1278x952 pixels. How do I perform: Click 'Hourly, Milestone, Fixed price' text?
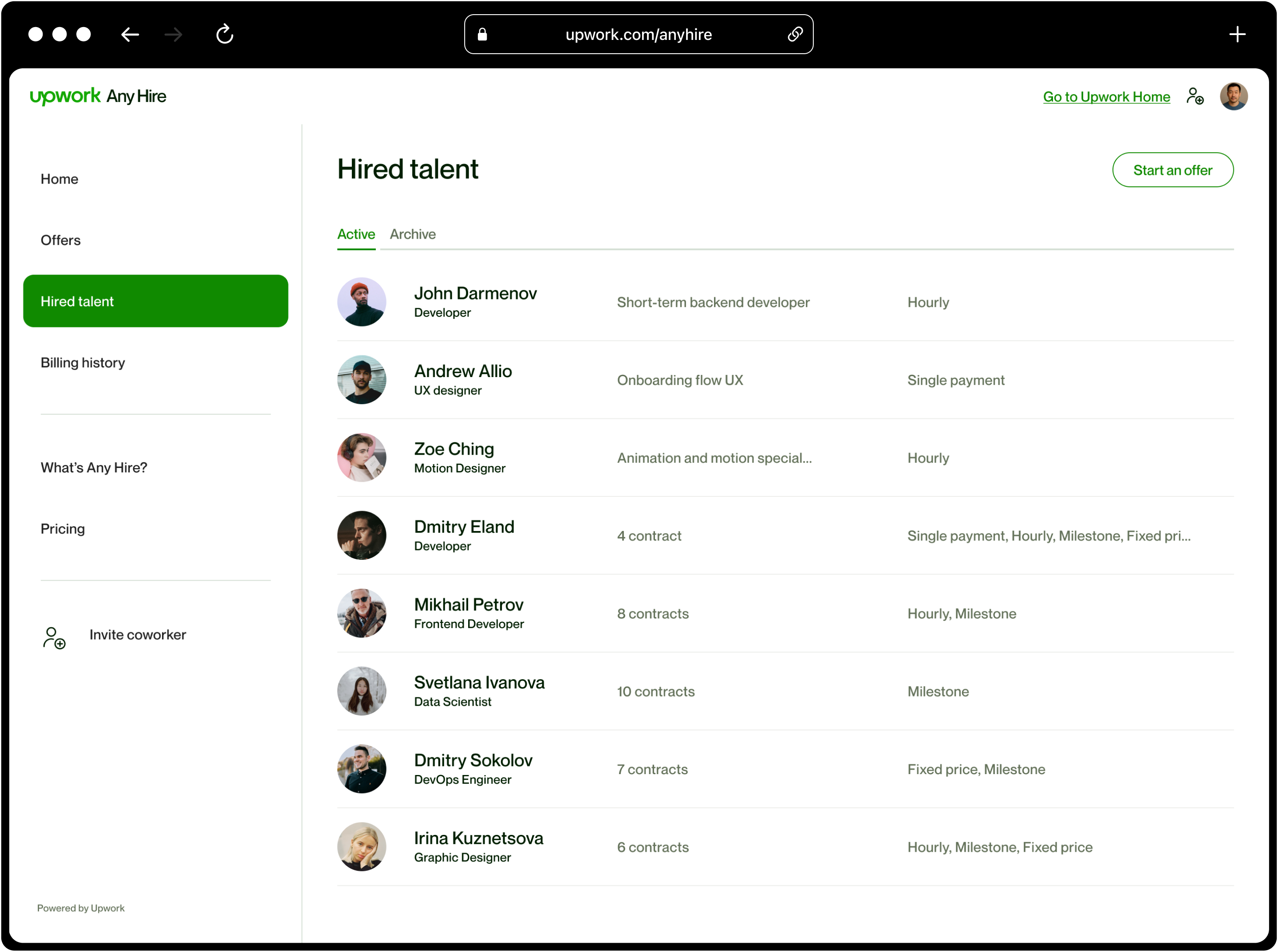1000,847
